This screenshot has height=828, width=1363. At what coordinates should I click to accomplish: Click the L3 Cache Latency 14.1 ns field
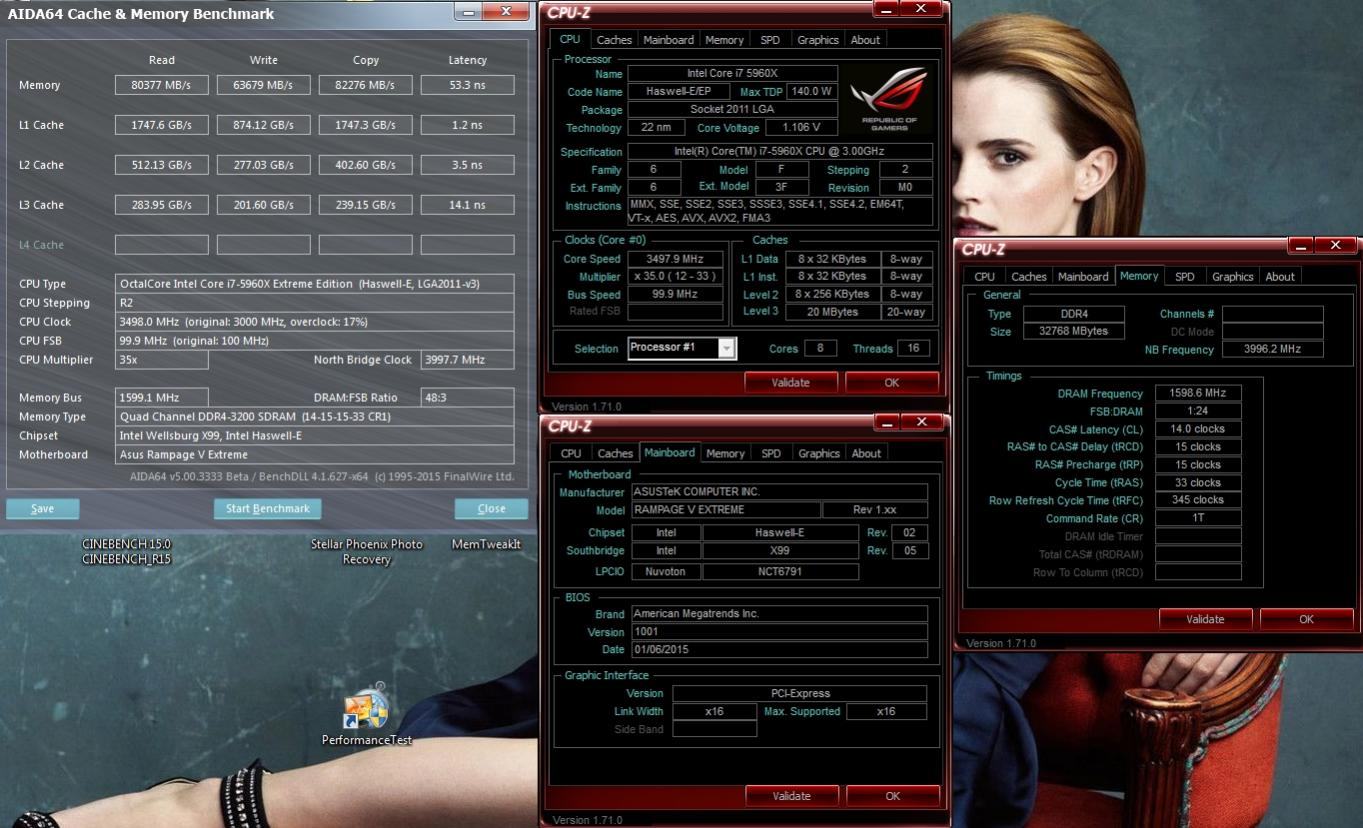(468, 205)
